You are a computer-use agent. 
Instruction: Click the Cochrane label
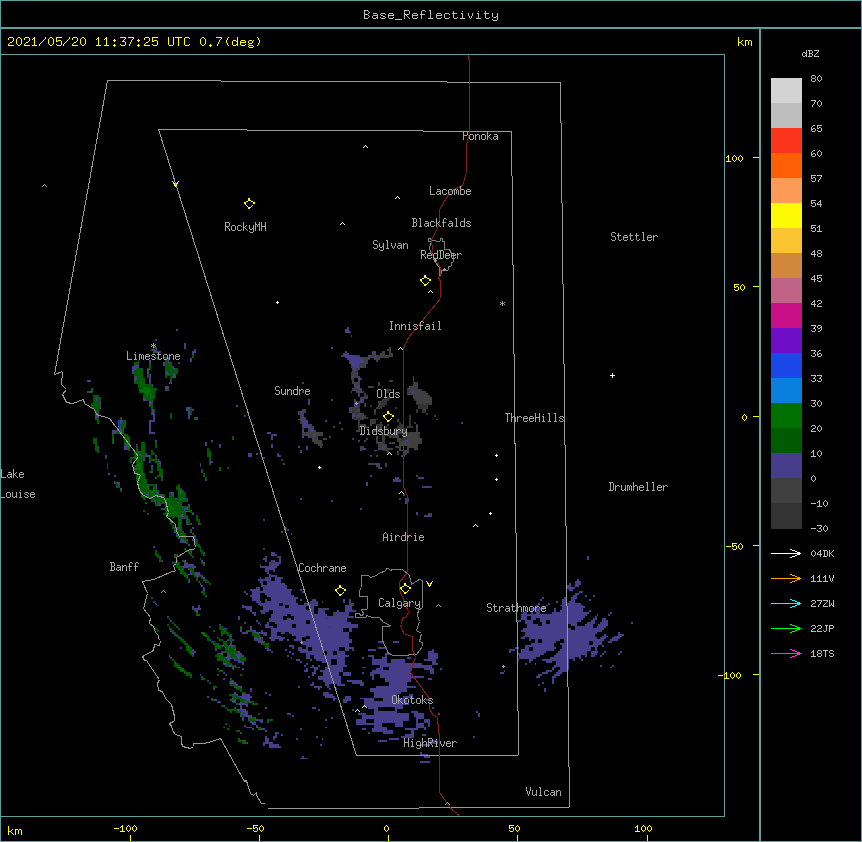322,568
